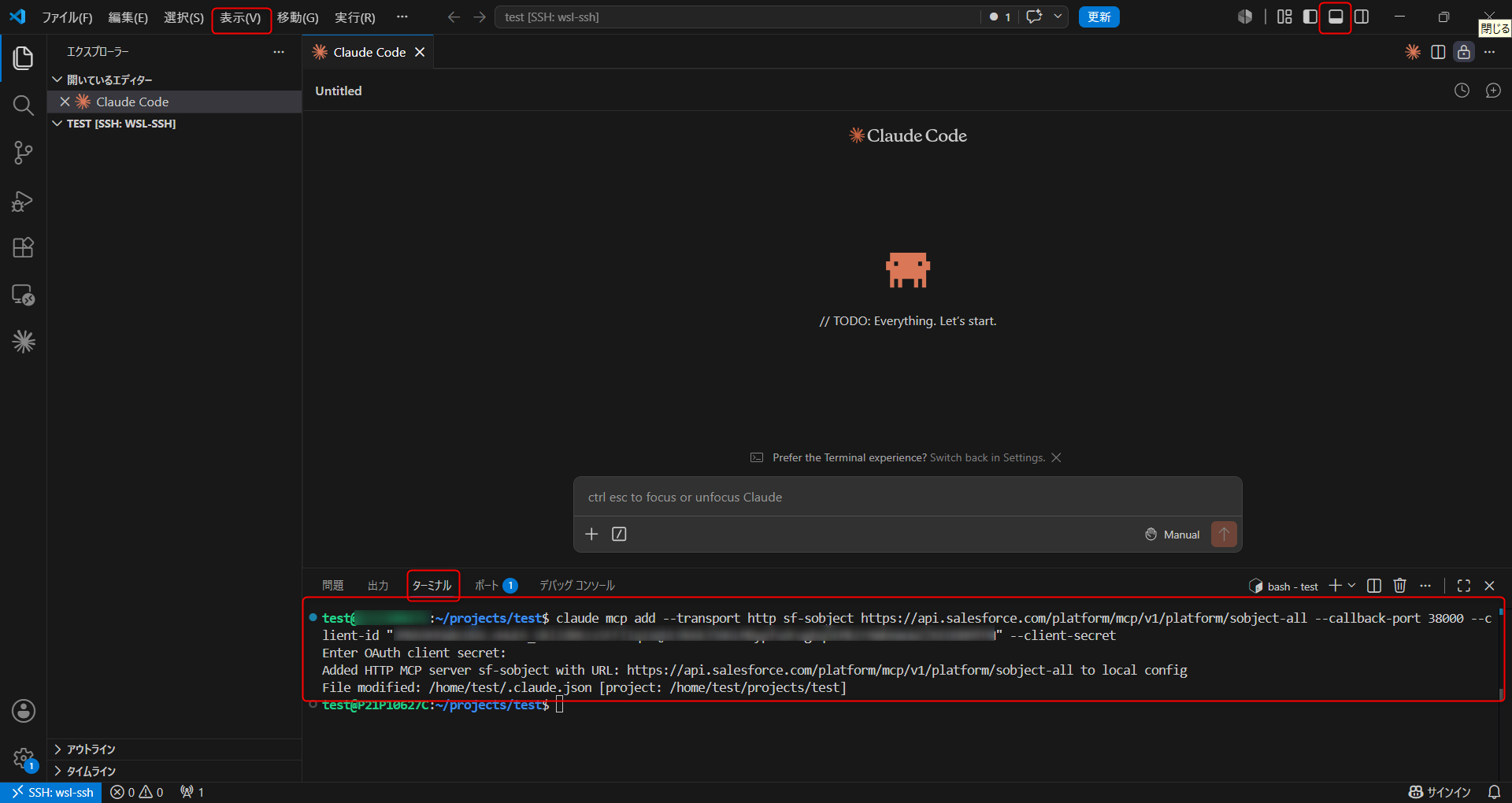The image size is (1512, 803).
Task: Open the chat dropdown arrow in title bar
Action: [1058, 17]
